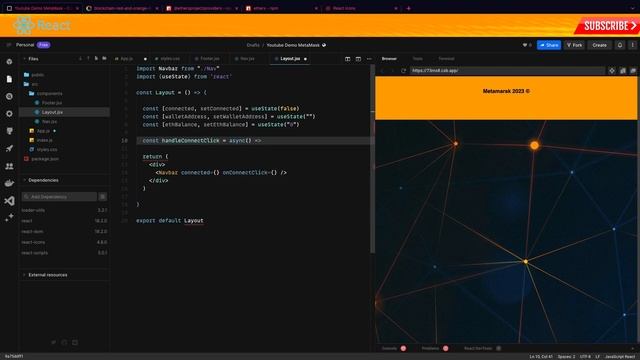Image resolution: width=640 pixels, height=360 pixels.
Task: Collapse the src folder
Action: coord(31,84)
